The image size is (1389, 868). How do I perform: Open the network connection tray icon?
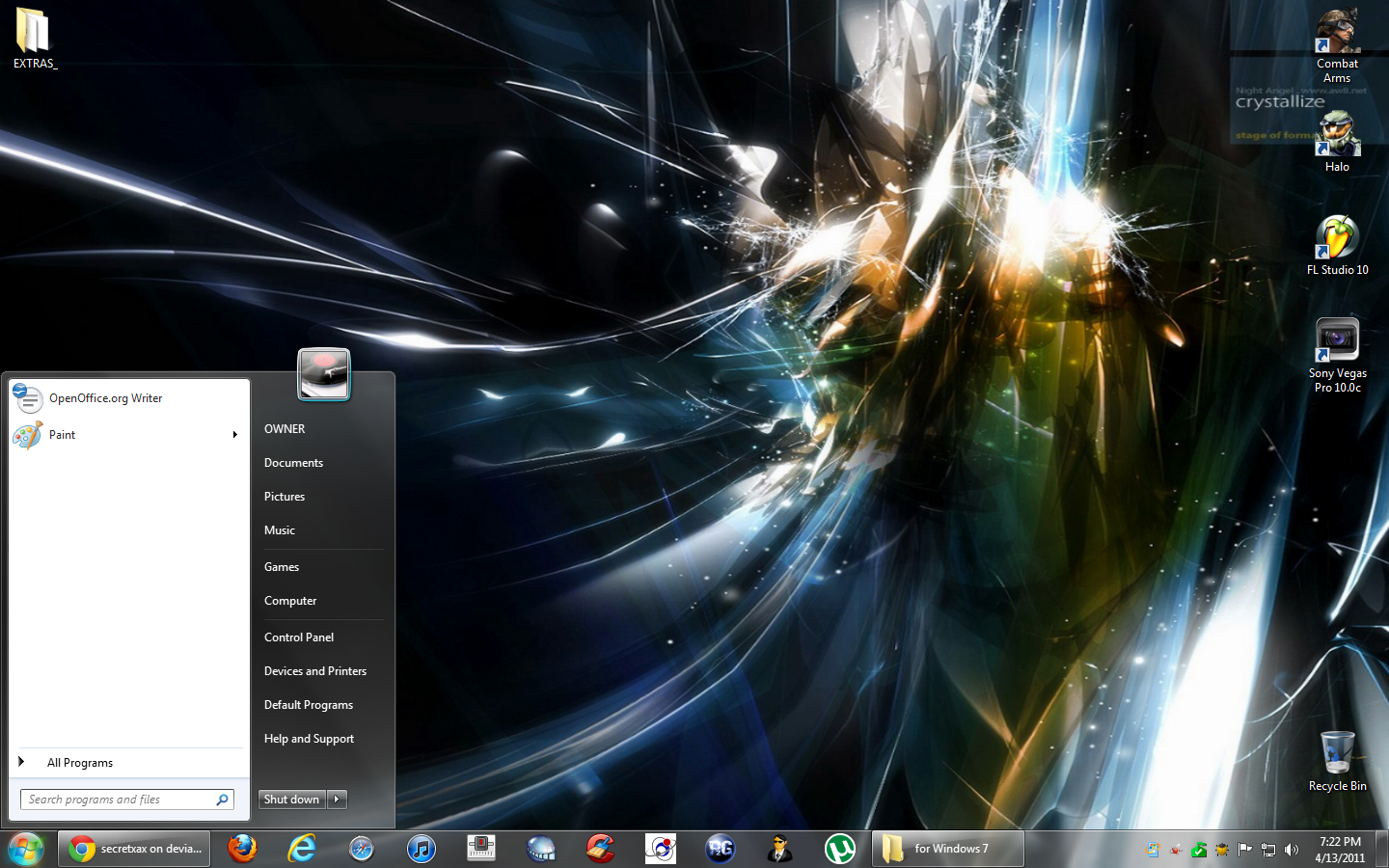tap(1268, 850)
